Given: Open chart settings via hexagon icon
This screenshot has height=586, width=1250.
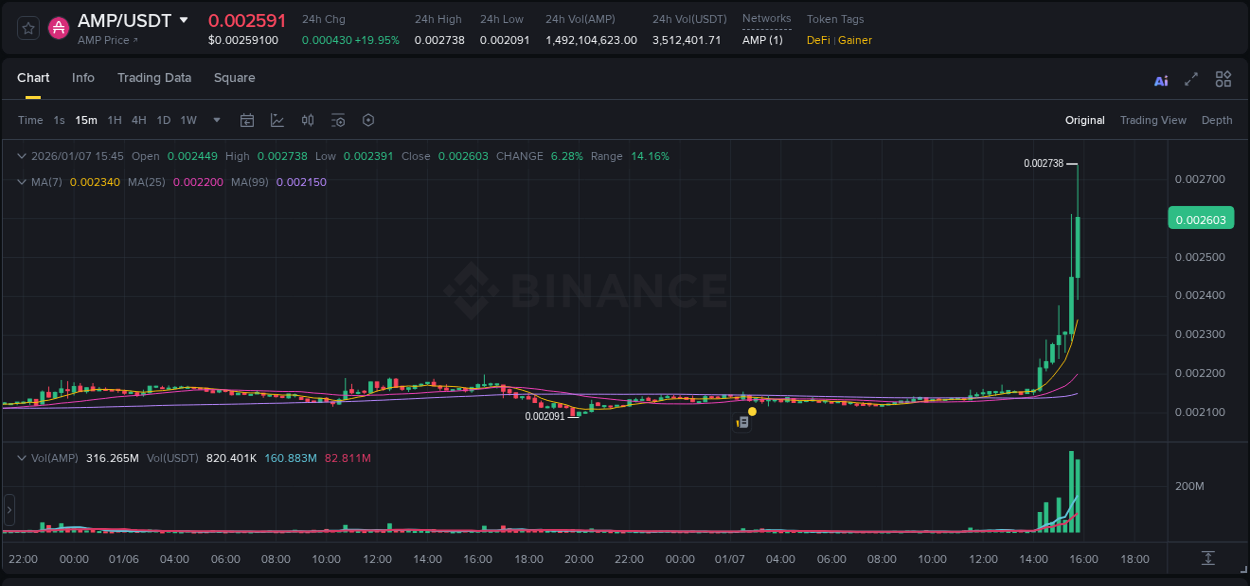Looking at the screenshot, I should tap(367, 120).
